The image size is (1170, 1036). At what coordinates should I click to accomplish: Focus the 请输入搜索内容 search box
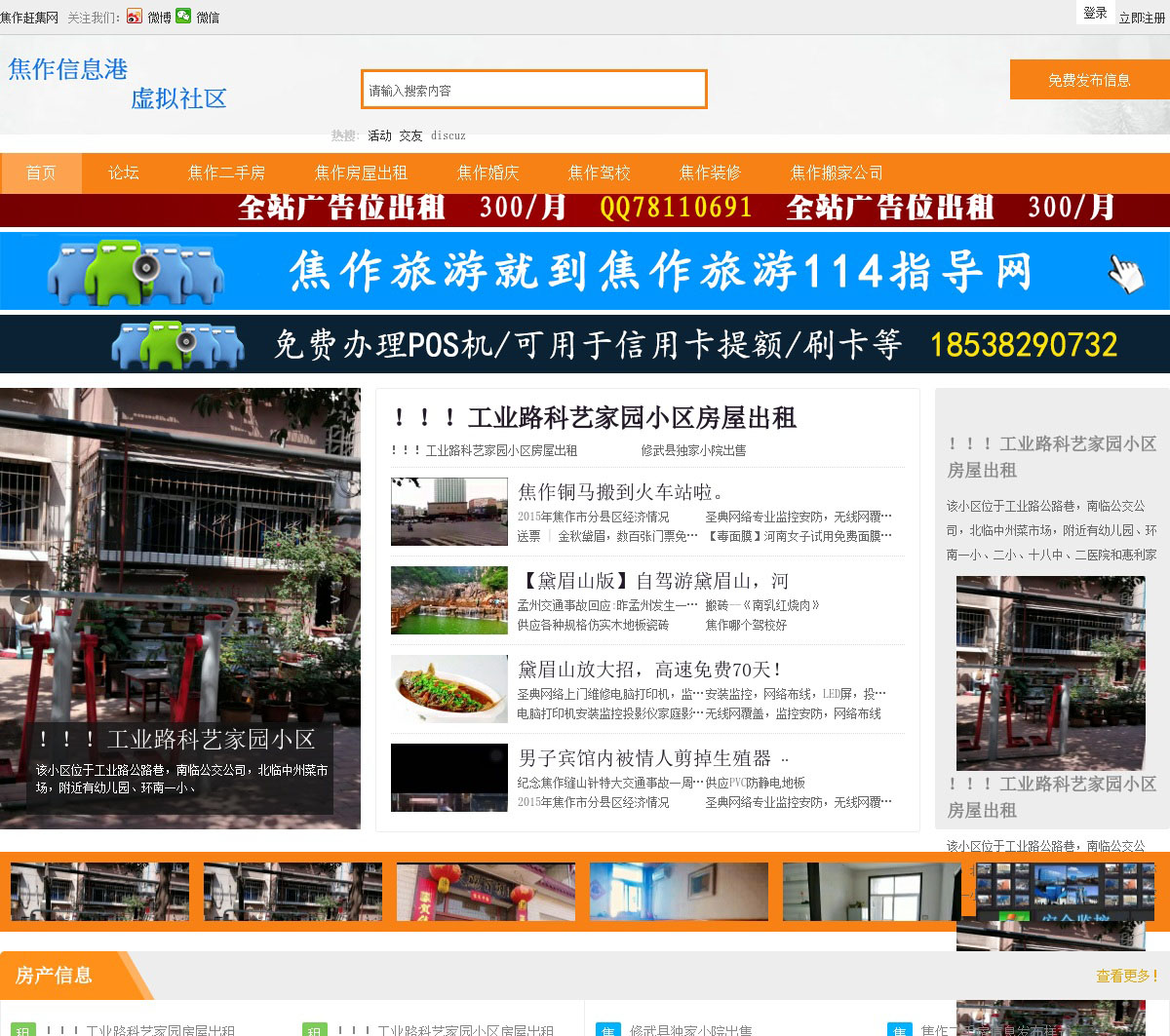tap(533, 90)
